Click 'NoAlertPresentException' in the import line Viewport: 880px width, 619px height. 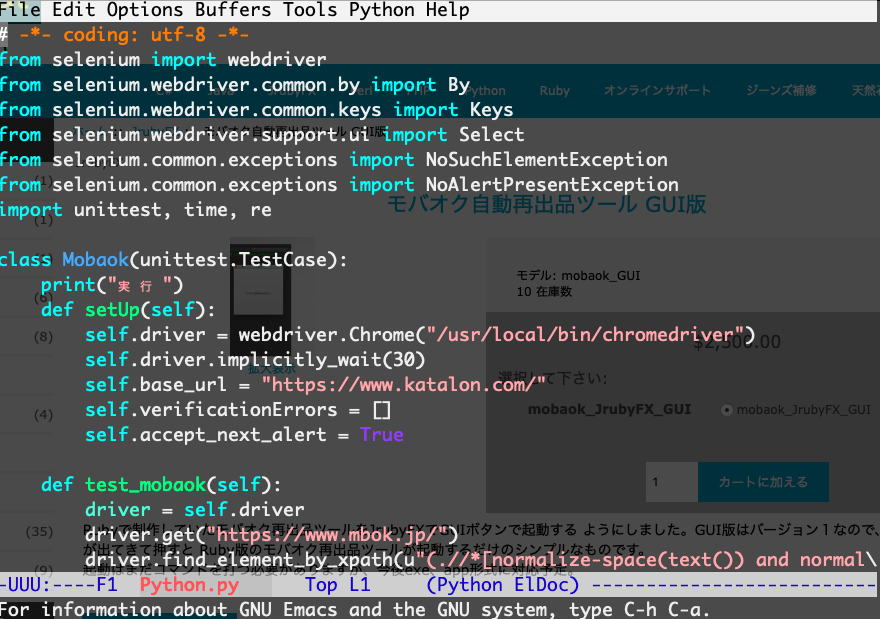[x=552, y=185]
